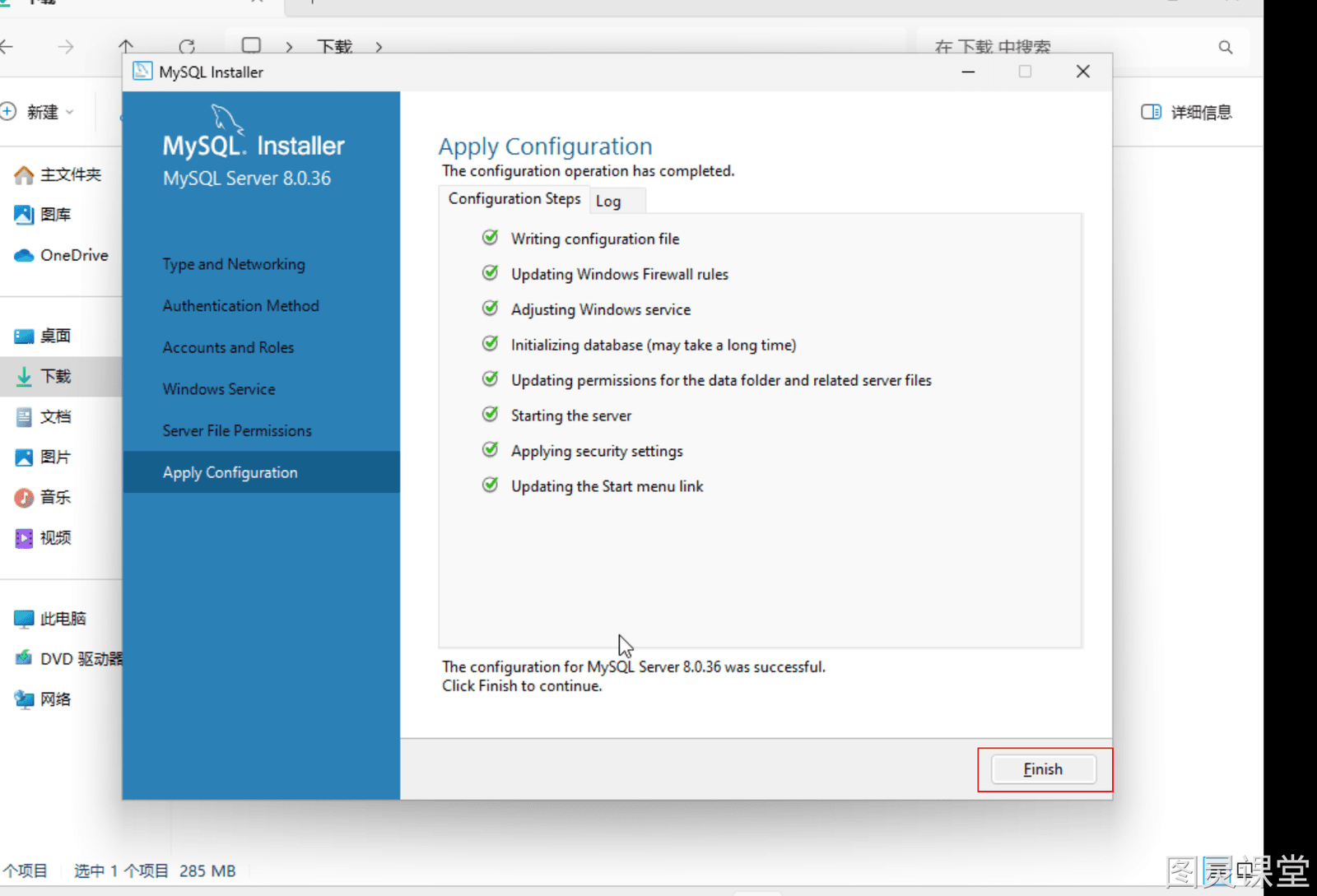The height and width of the screenshot is (896, 1317).
Task: Open 网络 in File Explorer sidebar
Action: point(43,699)
